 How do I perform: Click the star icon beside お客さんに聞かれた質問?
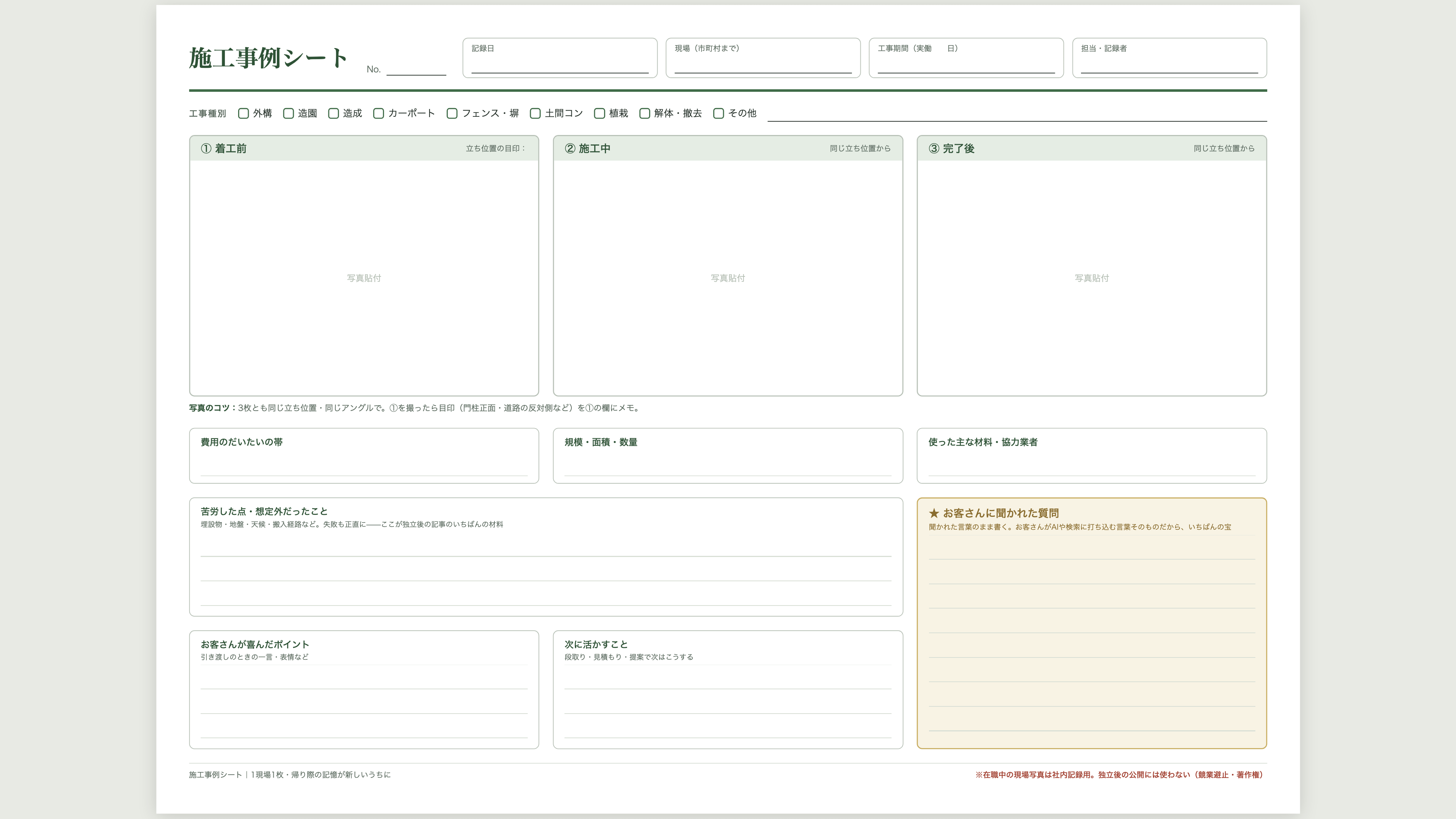click(934, 513)
